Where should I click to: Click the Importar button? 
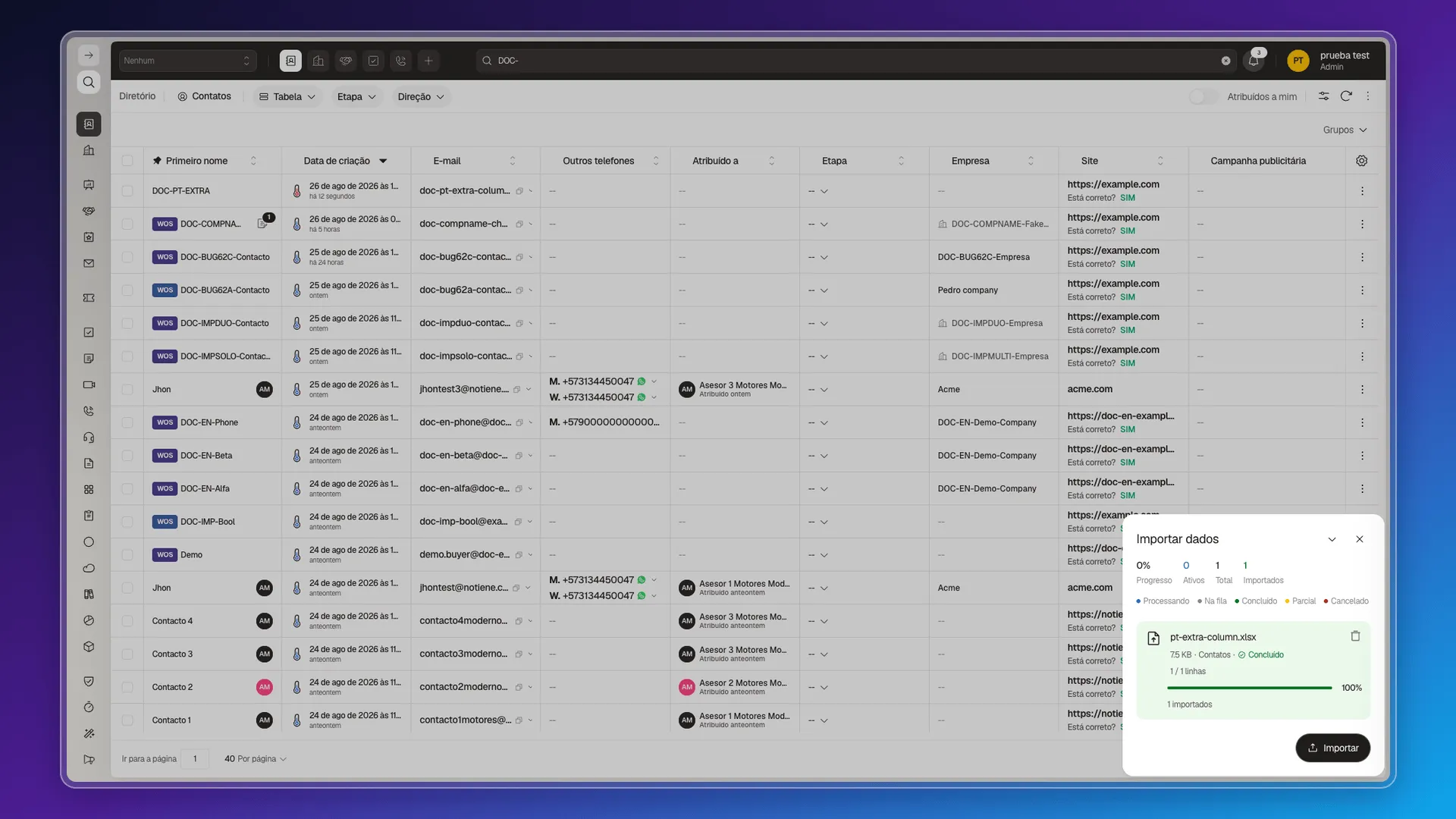coord(1332,748)
